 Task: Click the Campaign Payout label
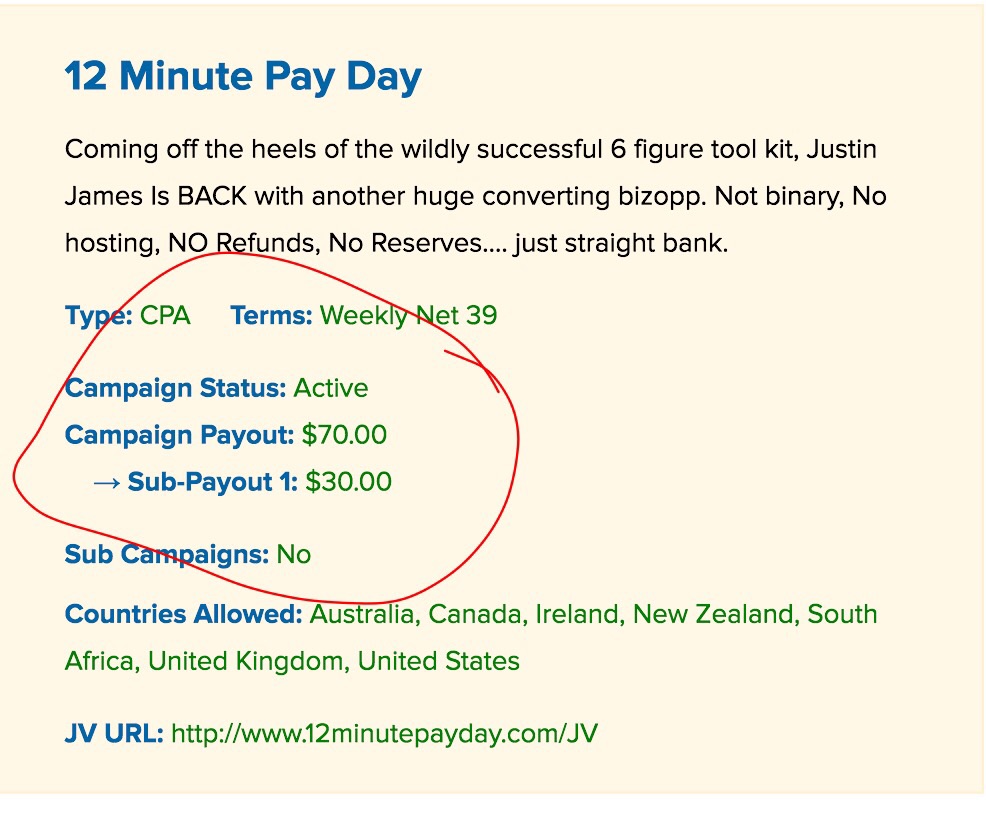click(179, 435)
